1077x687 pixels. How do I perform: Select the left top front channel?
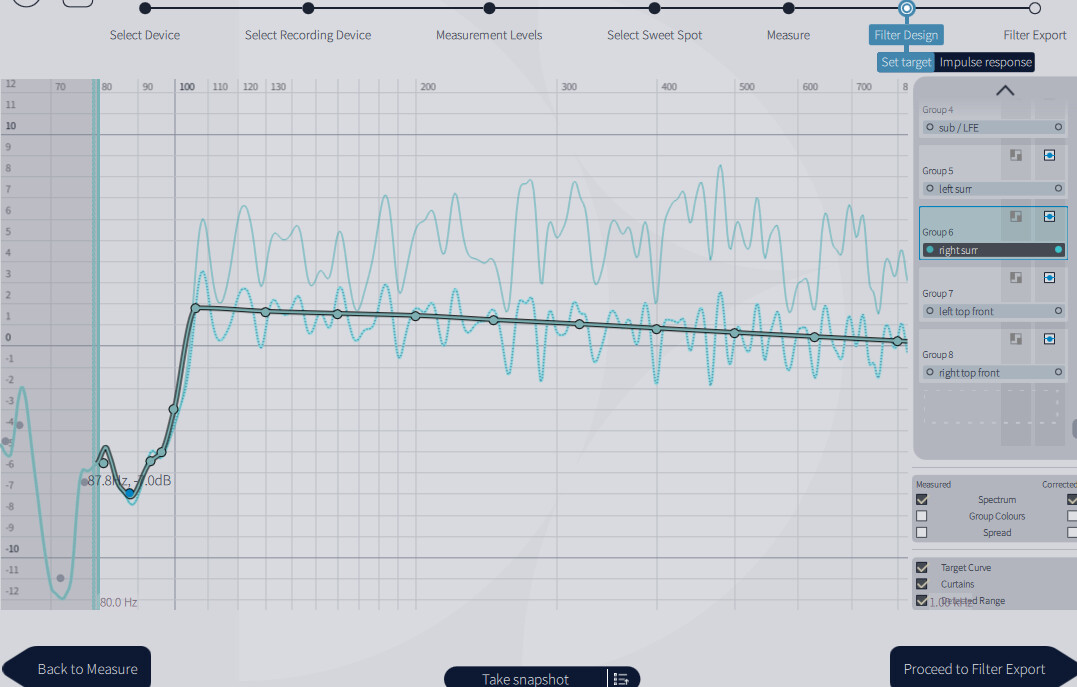click(993, 311)
